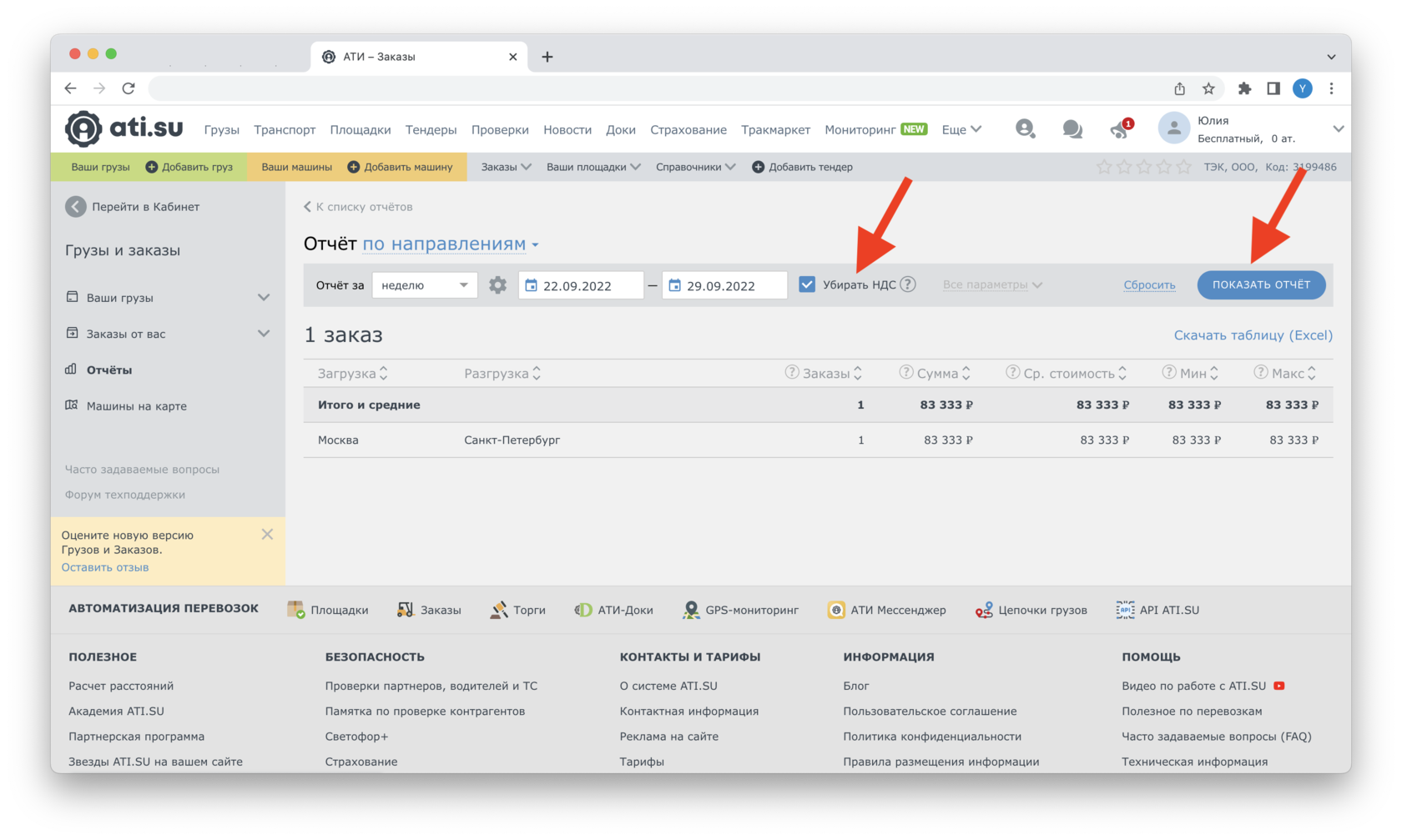Go back К списку отчётов
This screenshot has height=840, width=1402.
point(358,206)
